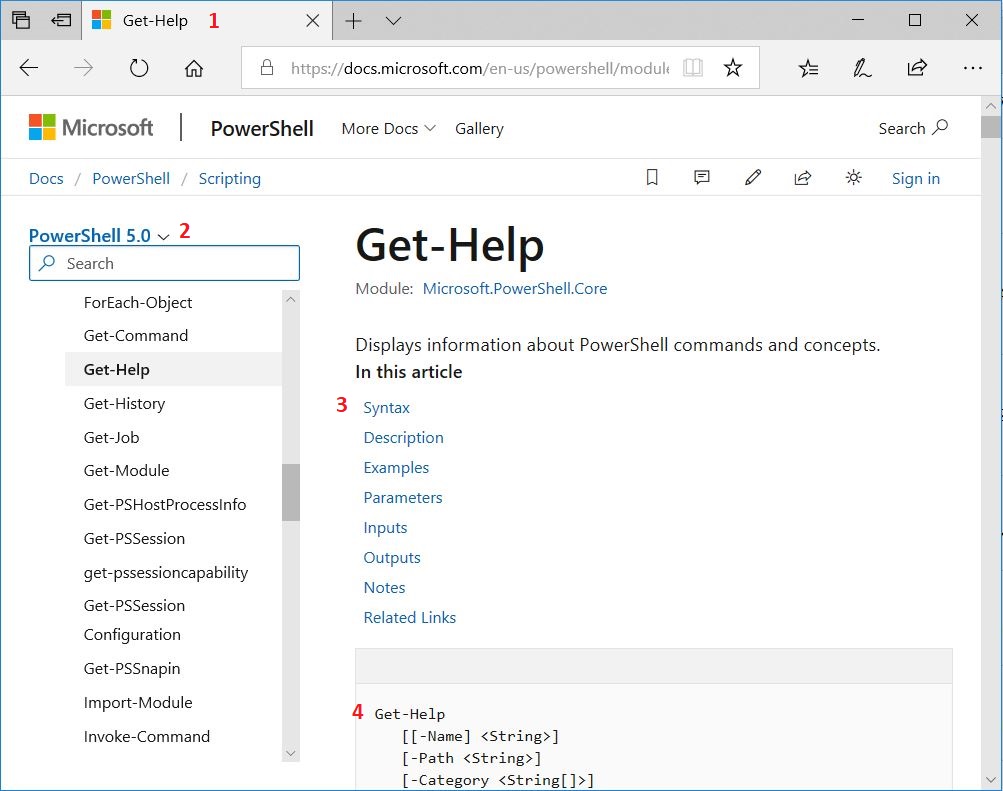This screenshot has width=1003, height=791.
Task: Click the sidebar scrollbar thumb
Action: tap(290, 492)
